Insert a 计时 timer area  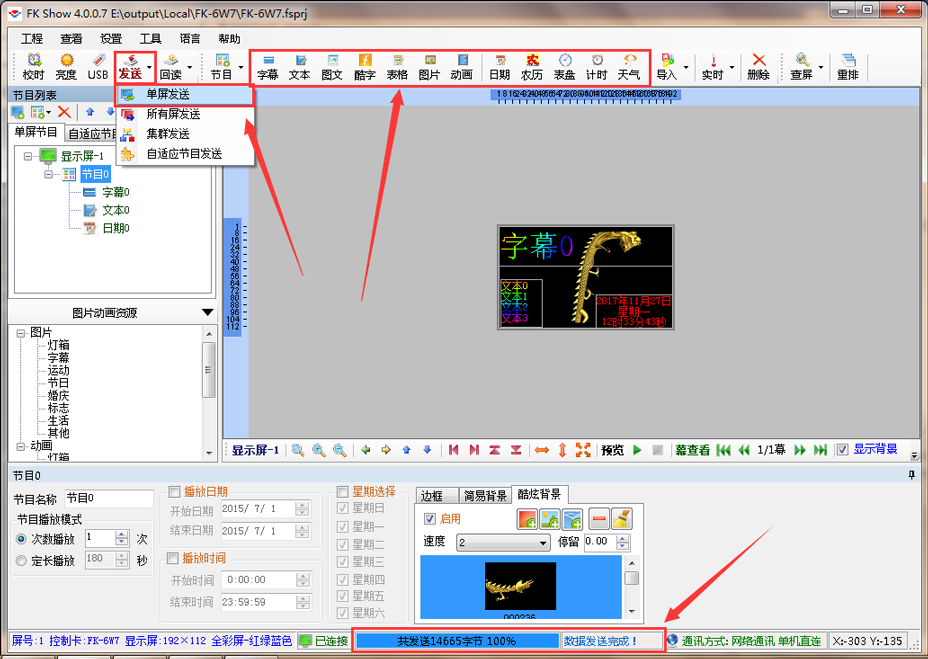[597, 67]
